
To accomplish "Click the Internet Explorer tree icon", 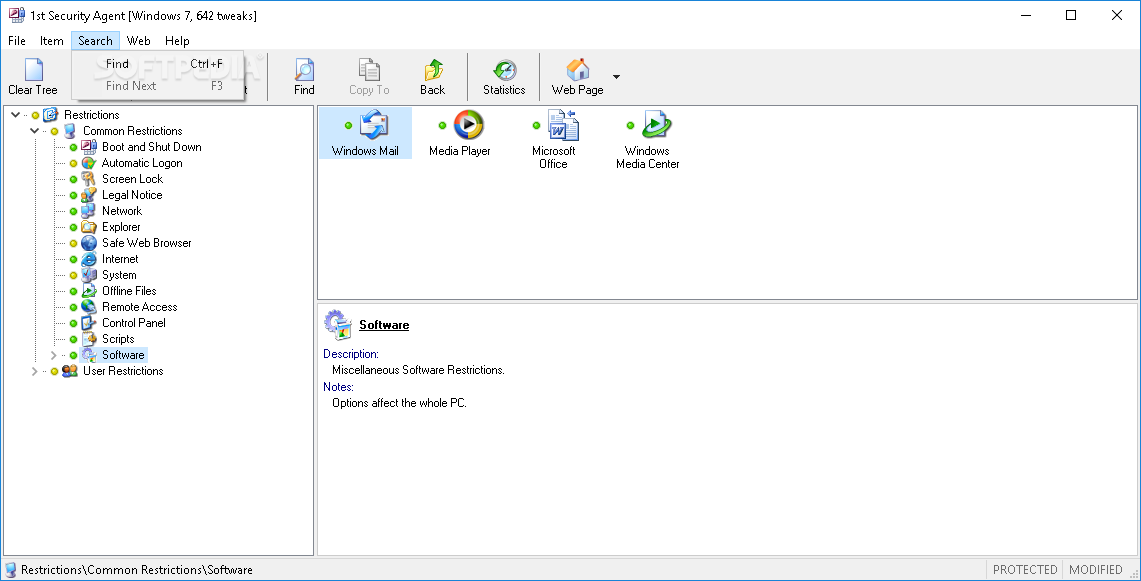I will click(x=89, y=259).
